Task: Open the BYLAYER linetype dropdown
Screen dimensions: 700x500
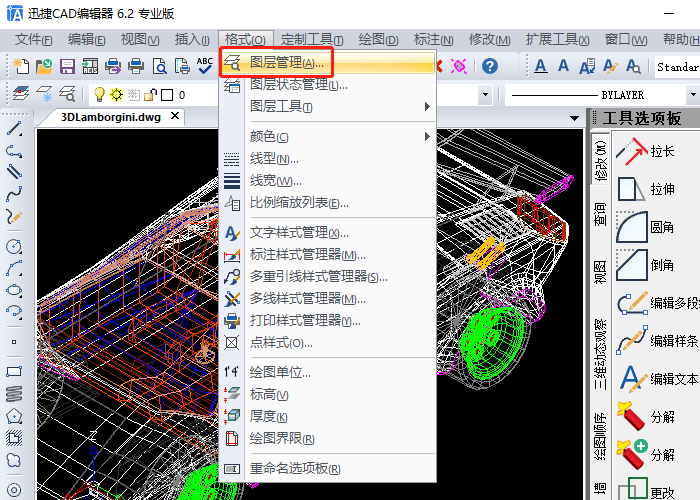Action: click(x=691, y=95)
